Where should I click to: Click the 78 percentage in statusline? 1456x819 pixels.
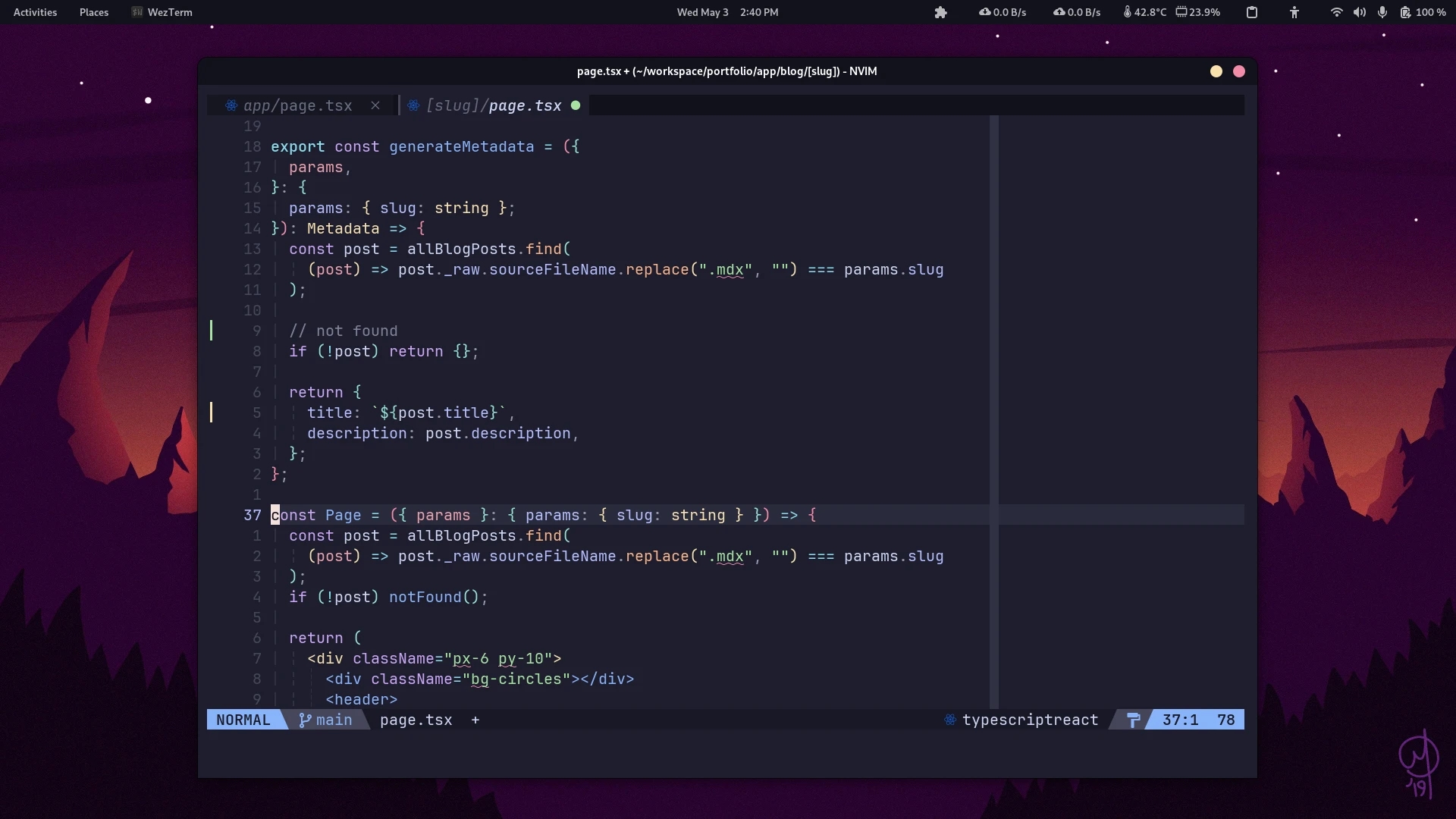point(1226,720)
